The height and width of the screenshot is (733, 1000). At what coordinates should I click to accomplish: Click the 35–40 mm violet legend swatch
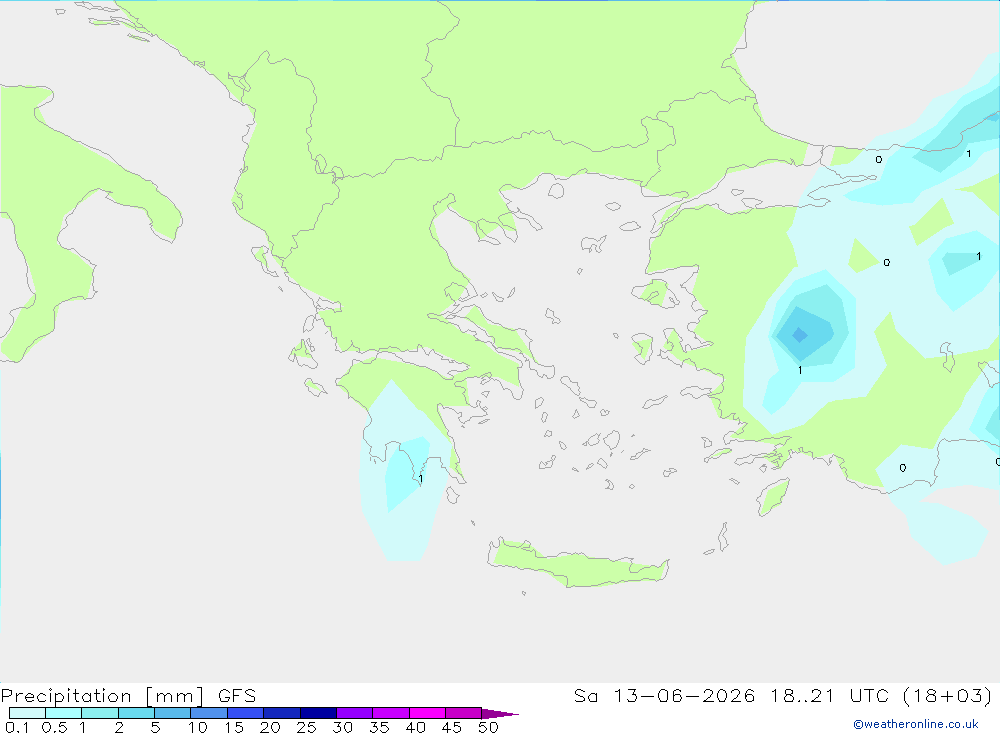[390, 713]
